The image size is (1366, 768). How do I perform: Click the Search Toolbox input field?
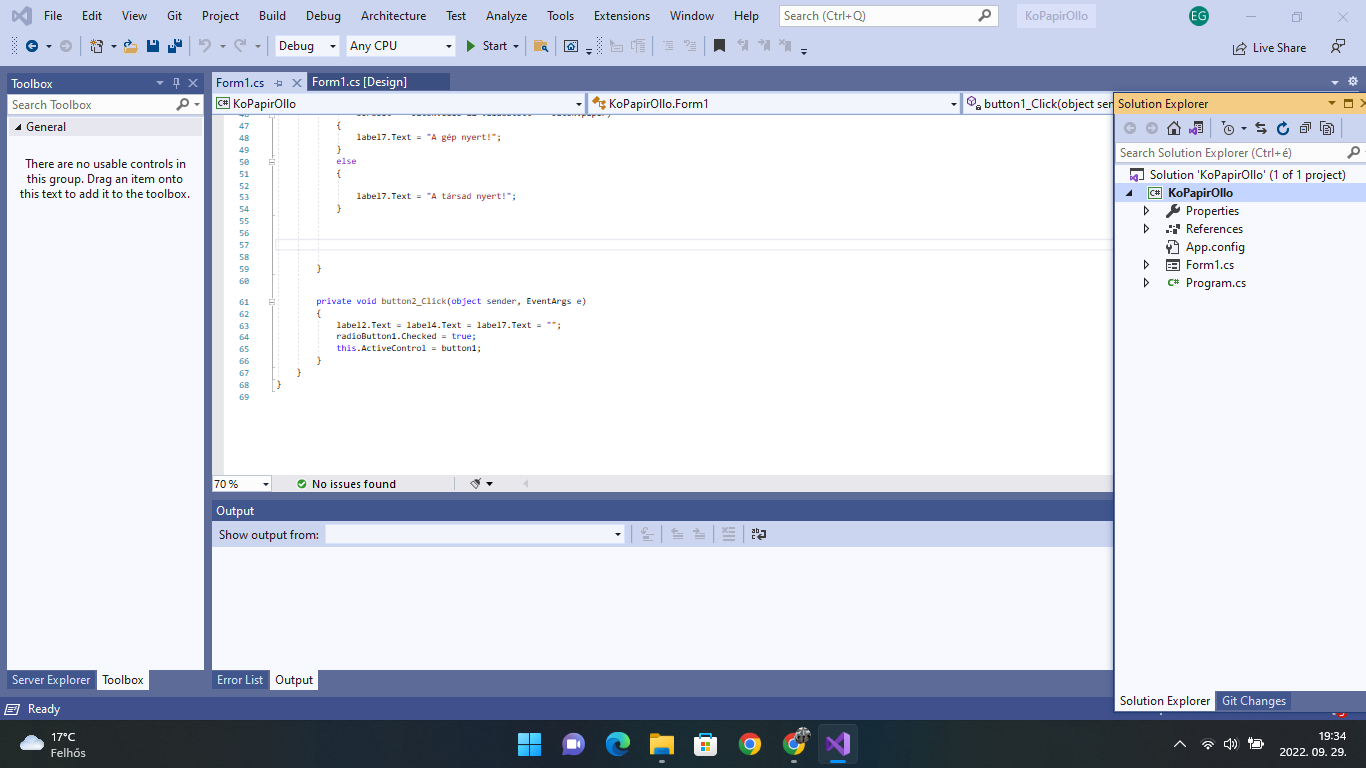[x=92, y=105]
